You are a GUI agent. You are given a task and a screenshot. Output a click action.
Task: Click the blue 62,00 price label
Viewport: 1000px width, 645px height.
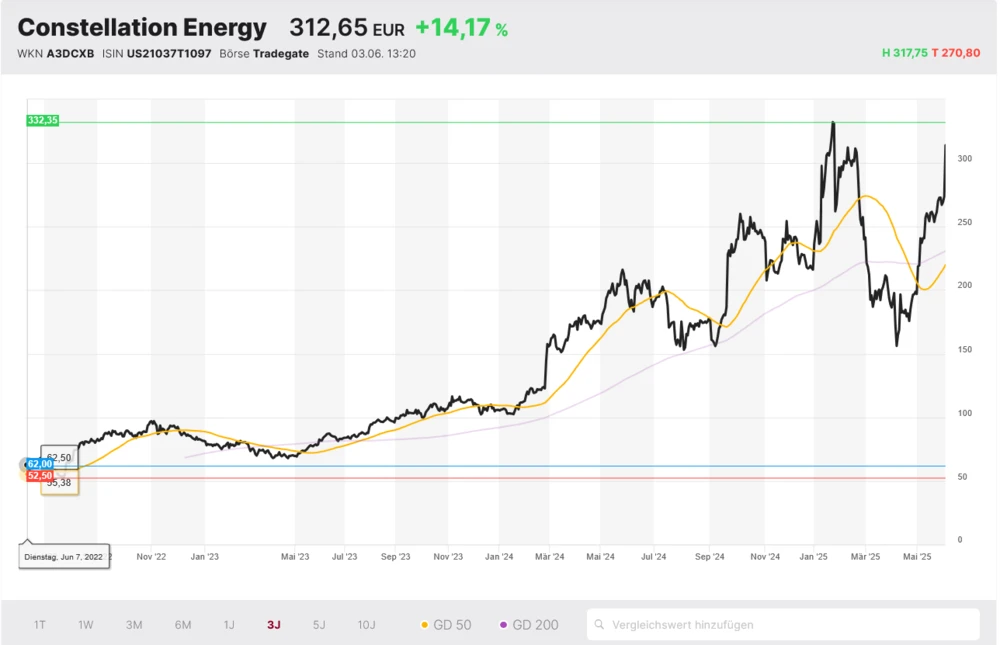tap(39, 464)
